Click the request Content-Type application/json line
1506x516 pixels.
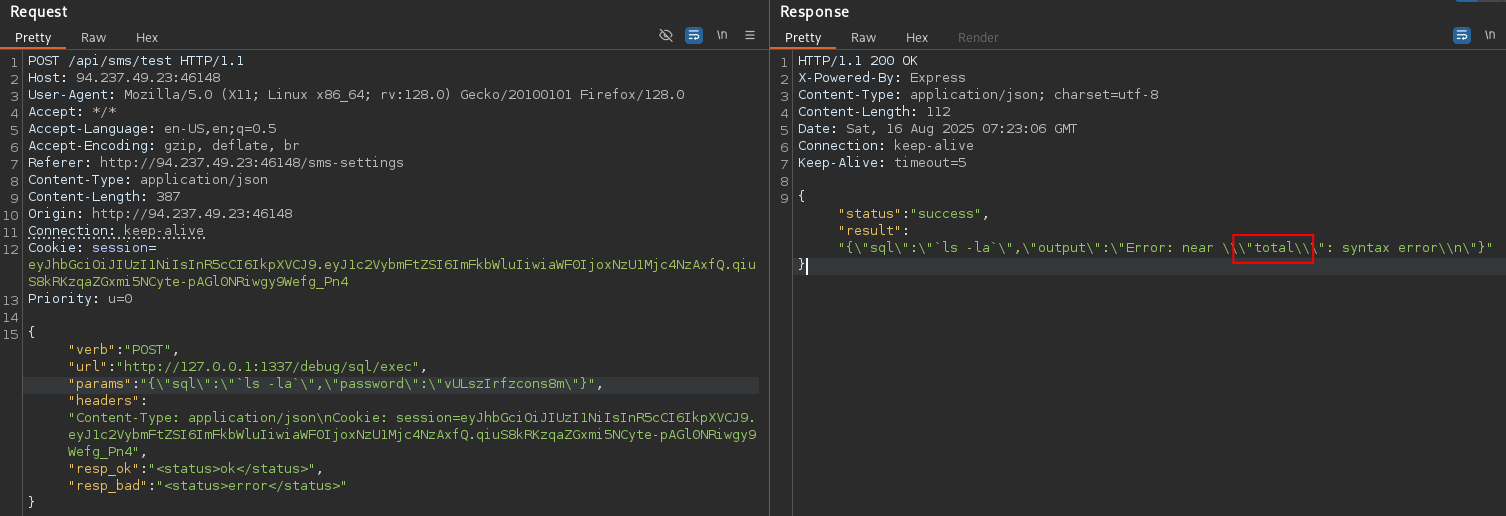tap(148, 179)
